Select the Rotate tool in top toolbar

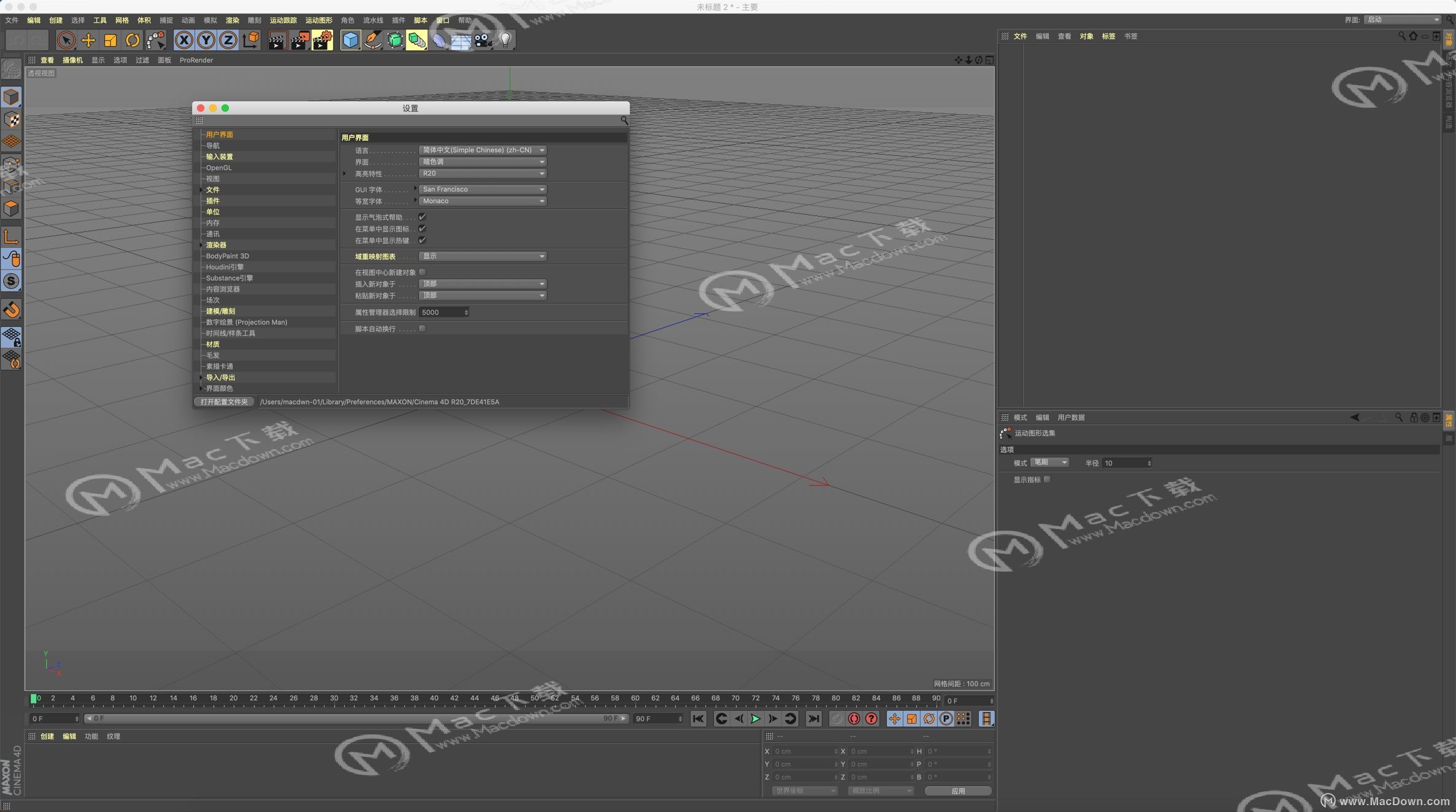[132, 40]
